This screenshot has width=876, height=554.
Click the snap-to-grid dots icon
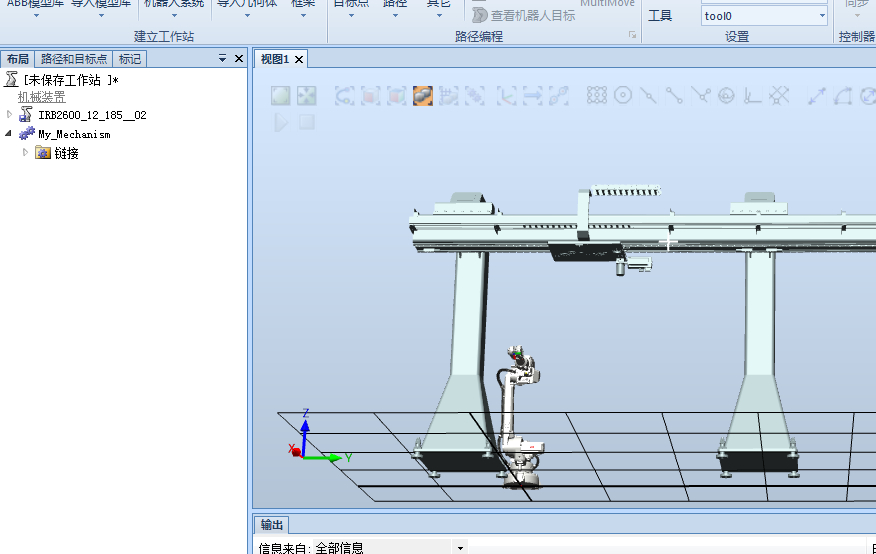coord(597,96)
